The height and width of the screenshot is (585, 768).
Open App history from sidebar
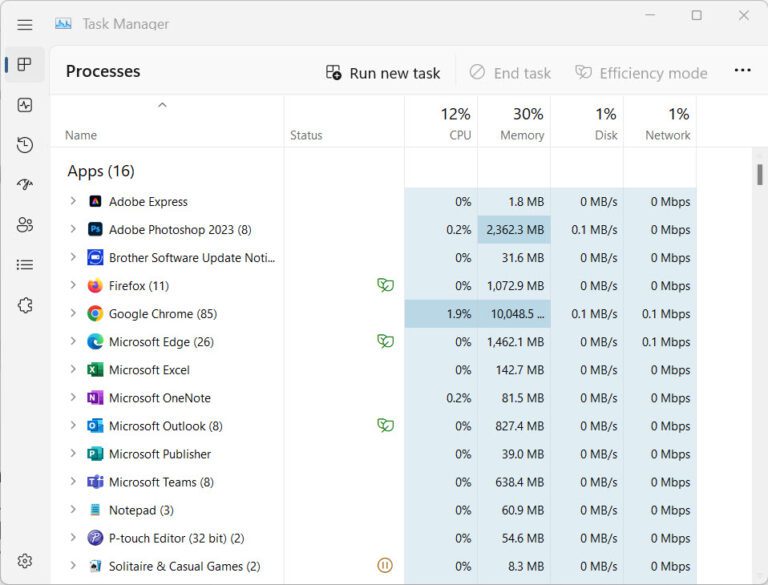click(x=25, y=145)
